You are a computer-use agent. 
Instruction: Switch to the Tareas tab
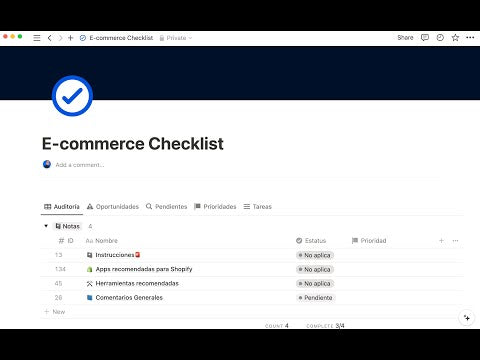pos(258,207)
